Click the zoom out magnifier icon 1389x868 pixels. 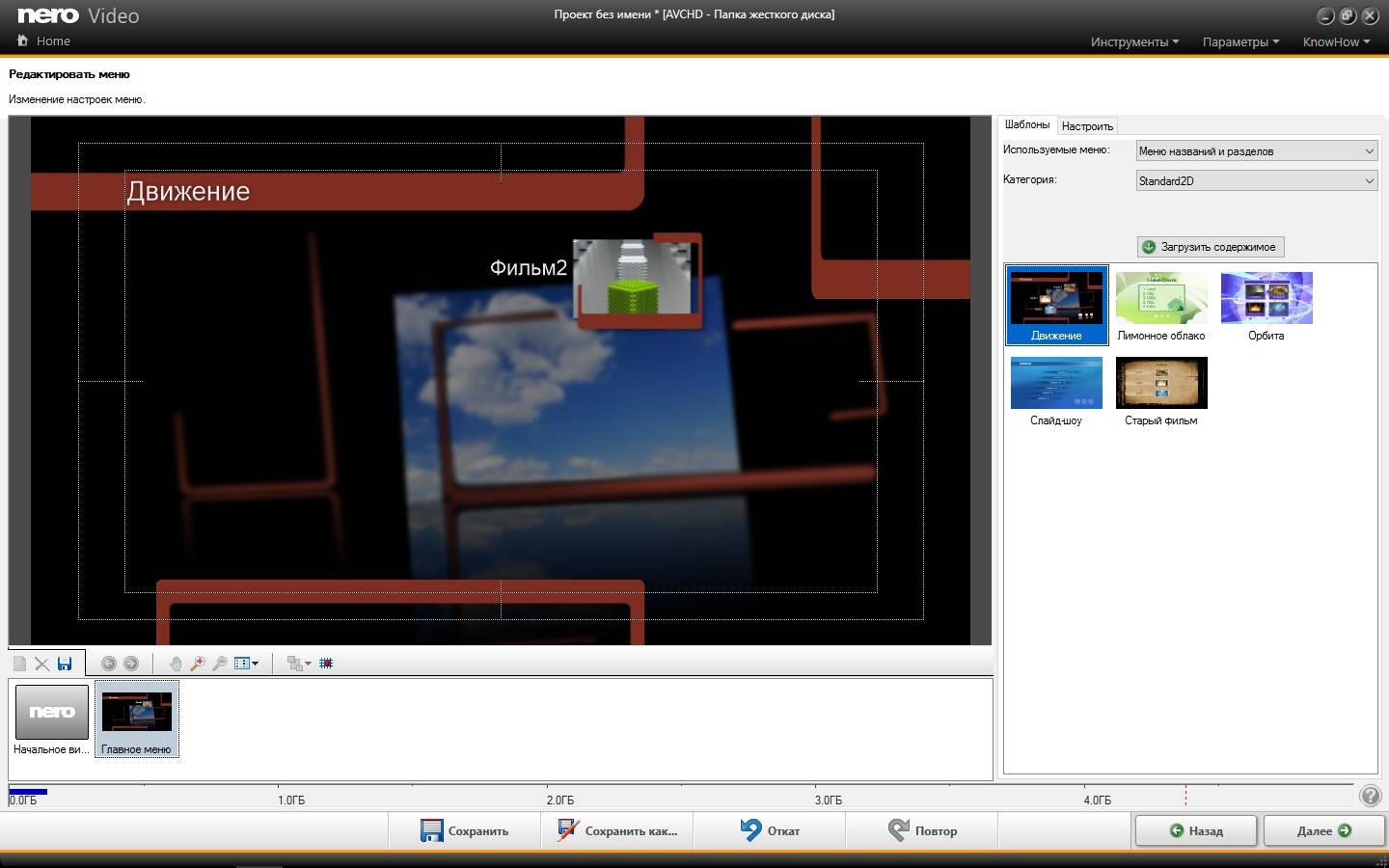[220, 664]
